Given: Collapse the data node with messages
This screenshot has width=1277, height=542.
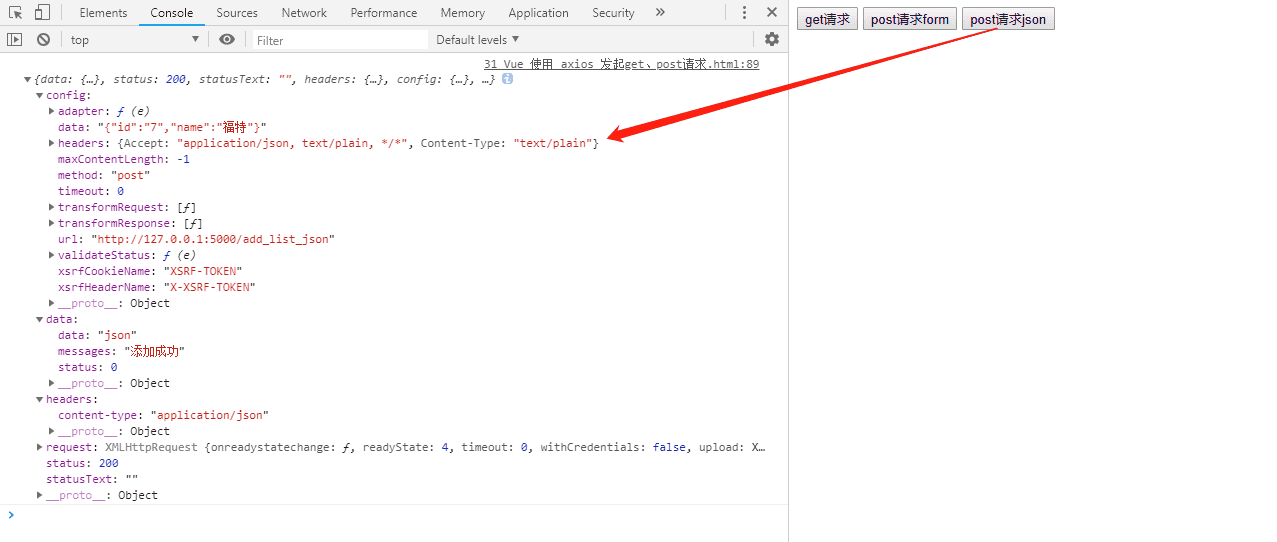Looking at the screenshot, I should (40, 319).
